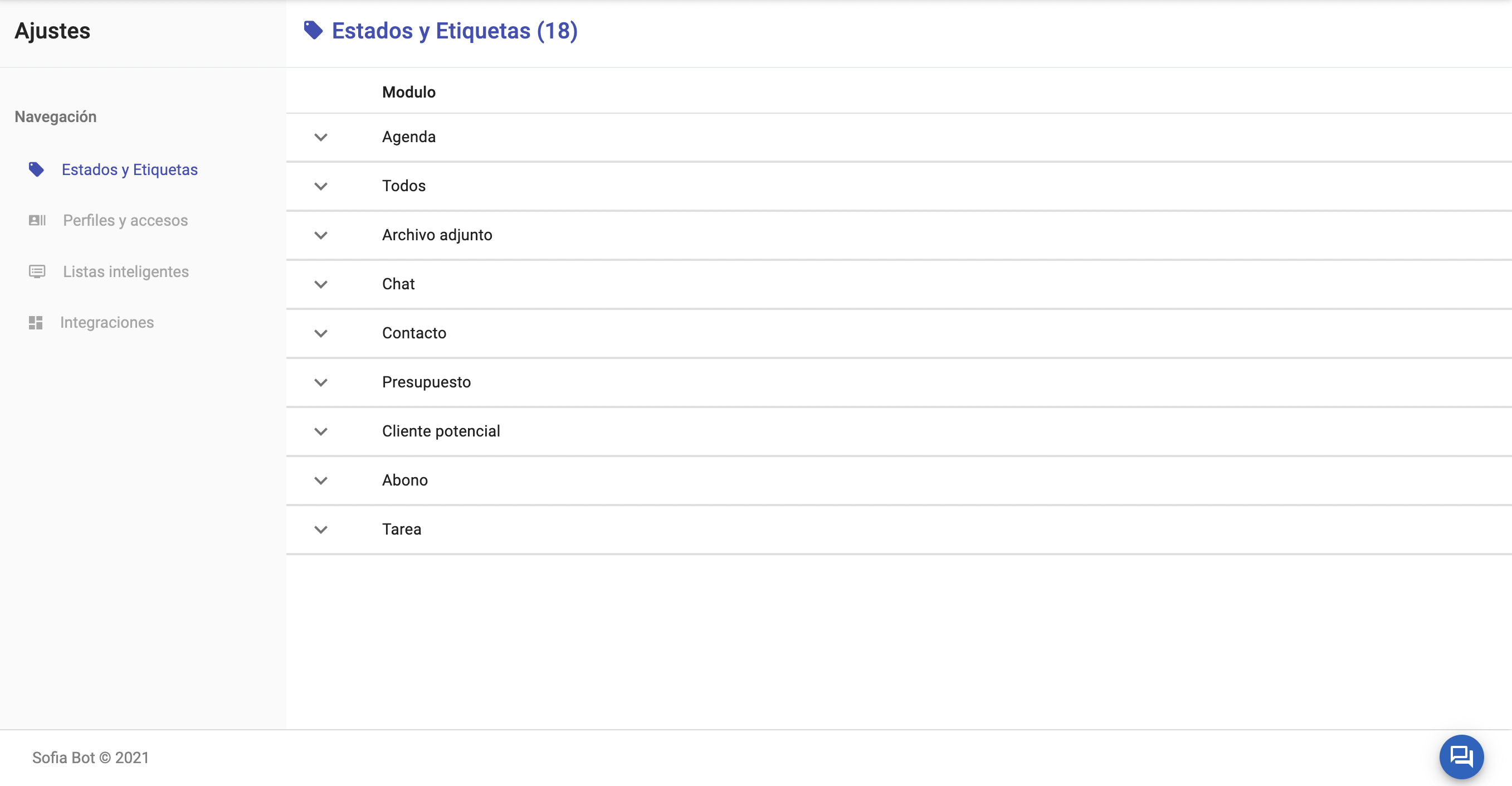The height and width of the screenshot is (786, 1512).
Task: Click the Modulo column header
Action: coord(408,92)
